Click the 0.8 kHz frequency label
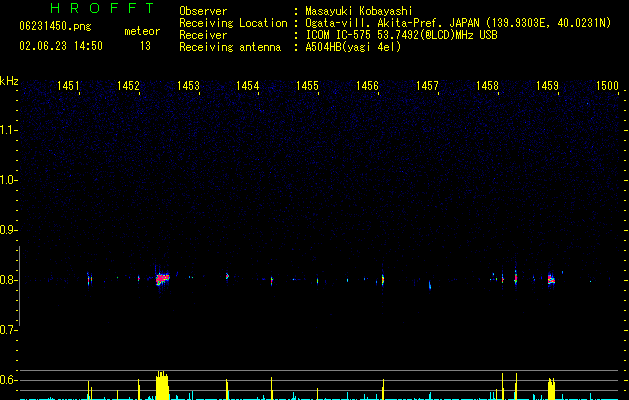The image size is (629, 400). [x=8, y=280]
